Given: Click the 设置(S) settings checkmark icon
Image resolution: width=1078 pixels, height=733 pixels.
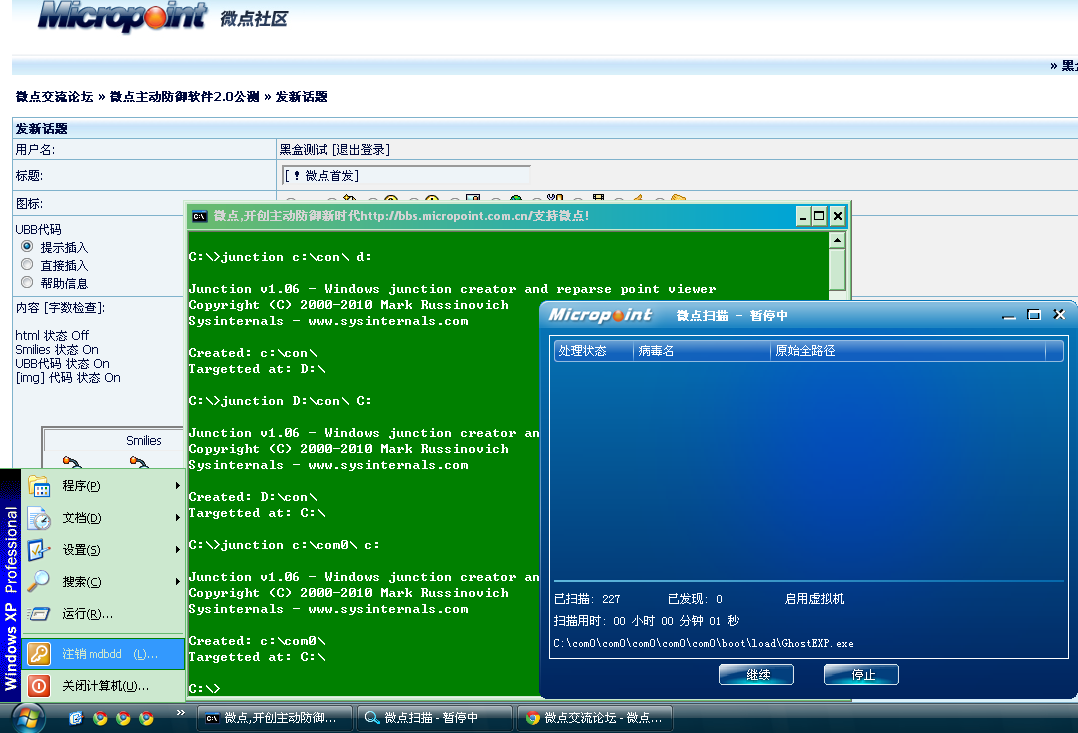Looking at the screenshot, I should pos(39,550).
